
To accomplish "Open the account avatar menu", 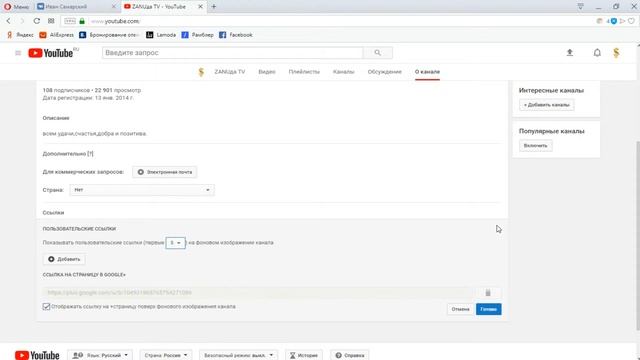I will click(616, 52).
